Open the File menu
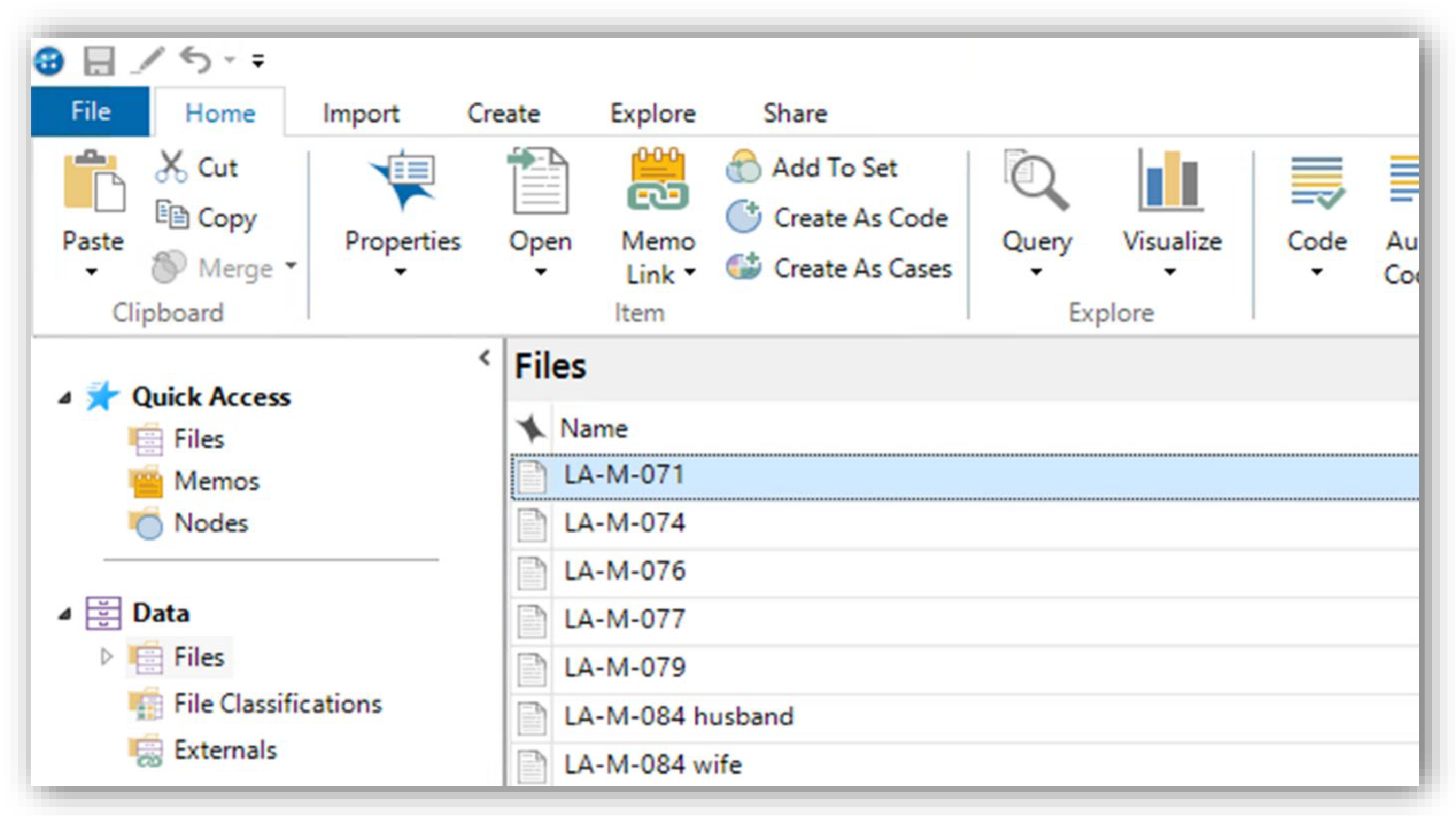1456x816 pixels. point(91,111)
